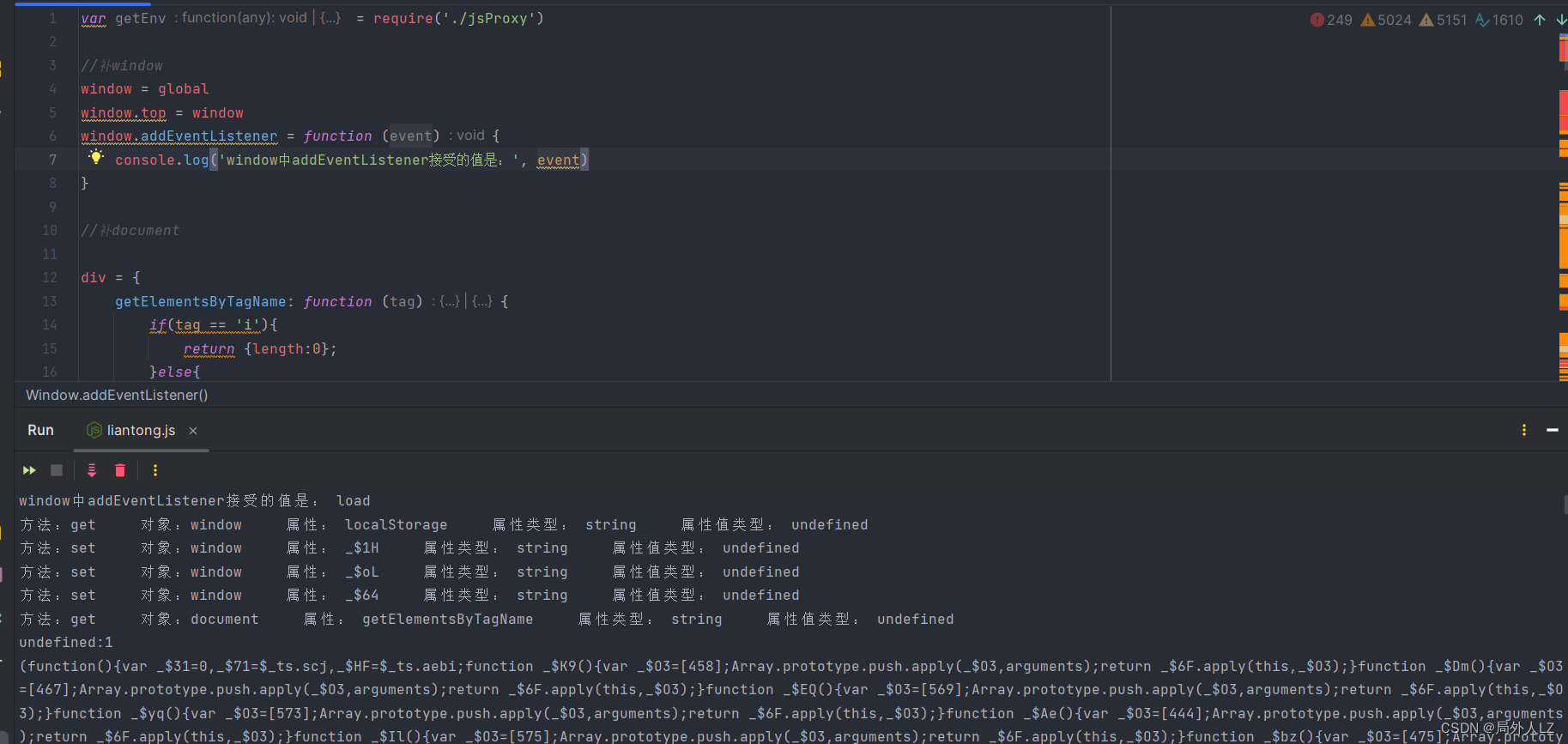Hide the Run tool window with minimize dash
This screenshot has width=1568, height=744.
pos(1553,430)
